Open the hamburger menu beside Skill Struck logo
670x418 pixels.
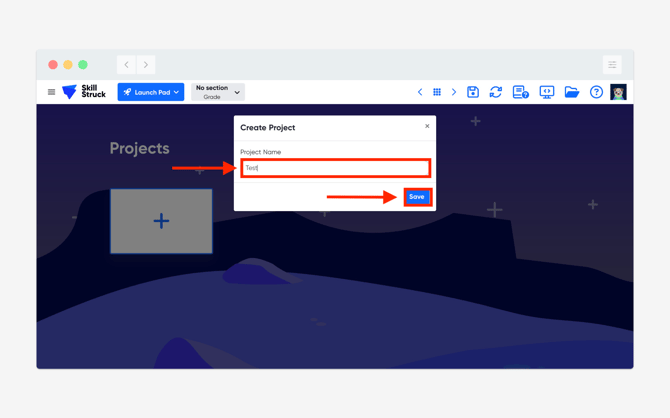tap(52, 92)
